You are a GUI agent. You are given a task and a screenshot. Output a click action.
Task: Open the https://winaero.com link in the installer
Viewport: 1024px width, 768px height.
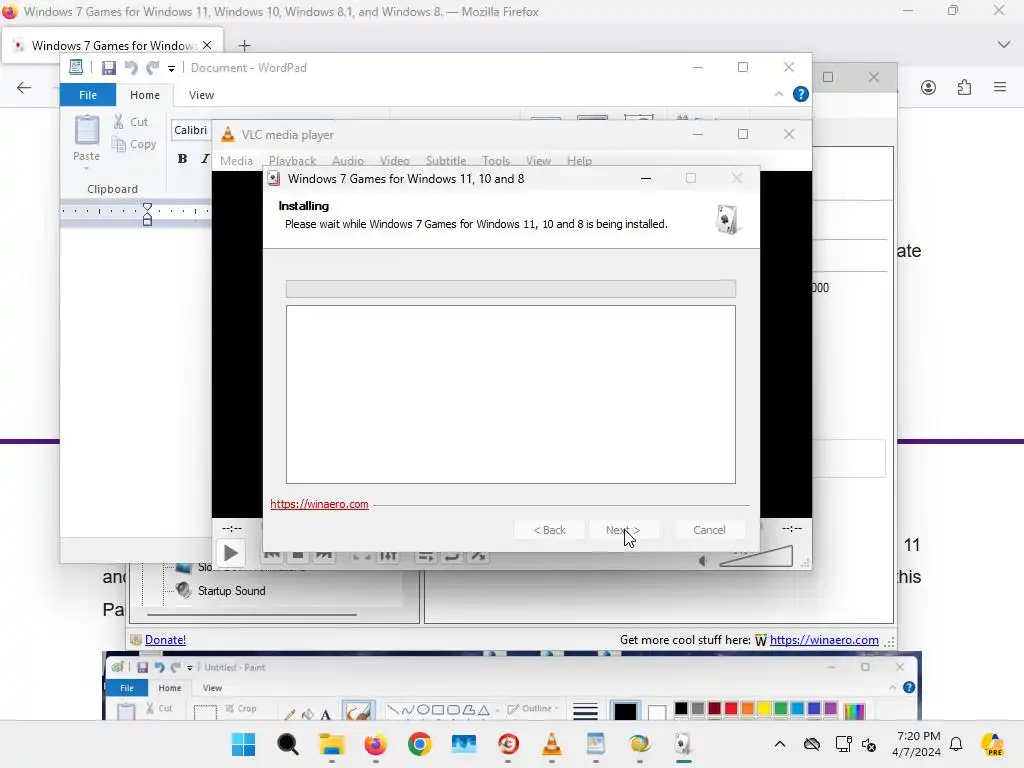coord(319,504)
